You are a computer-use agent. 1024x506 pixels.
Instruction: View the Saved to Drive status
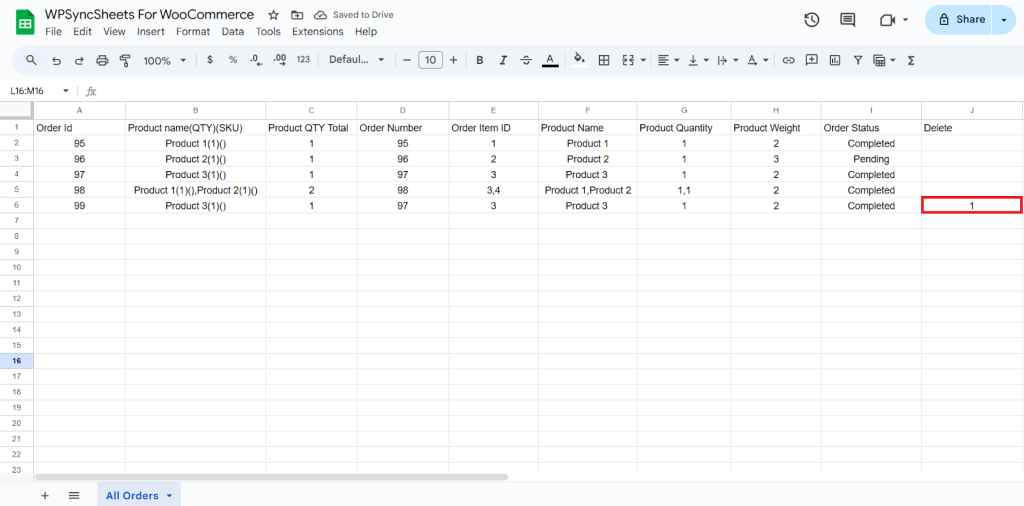point(353,14)
